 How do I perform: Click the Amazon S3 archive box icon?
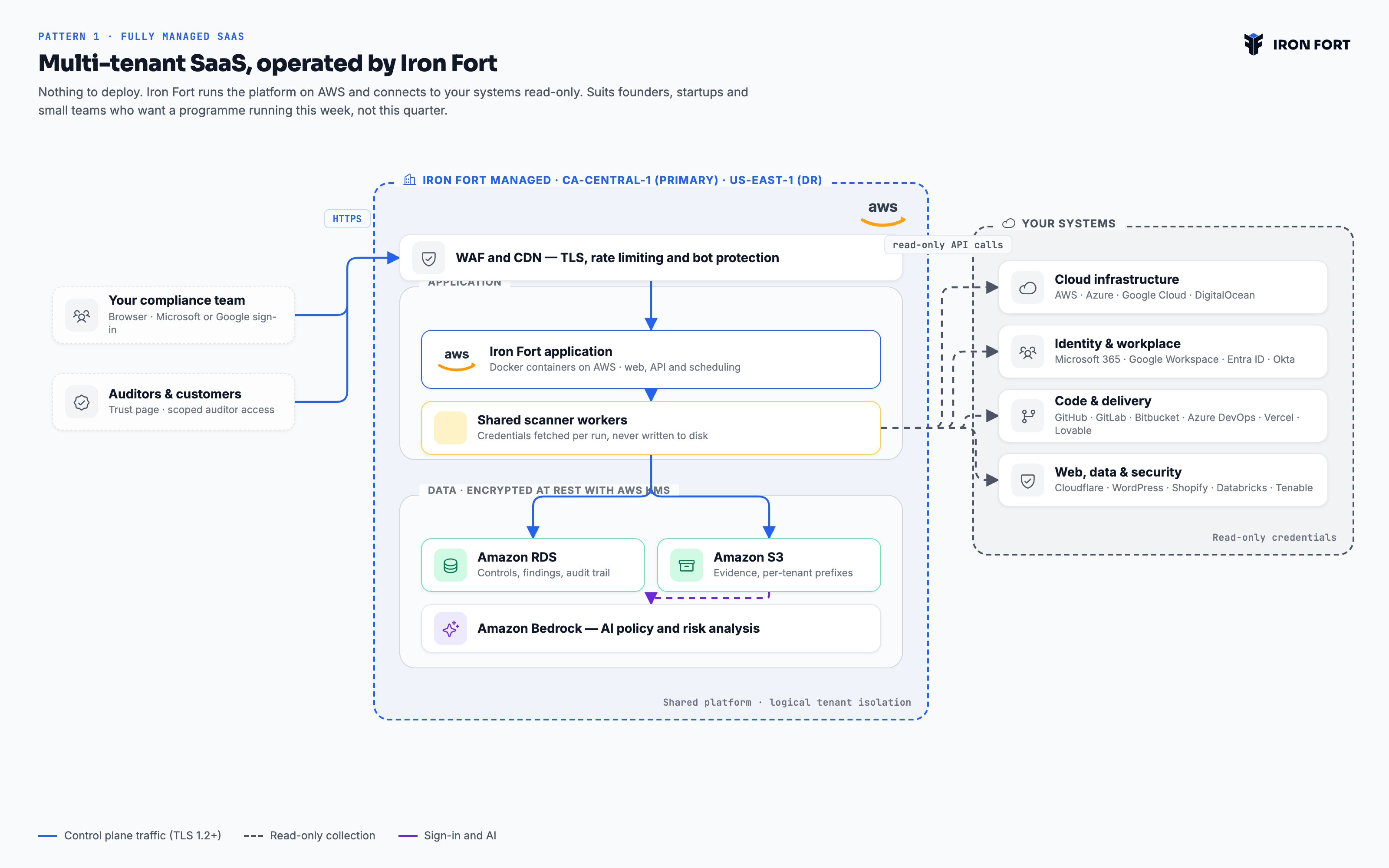[x=686, y=566]
